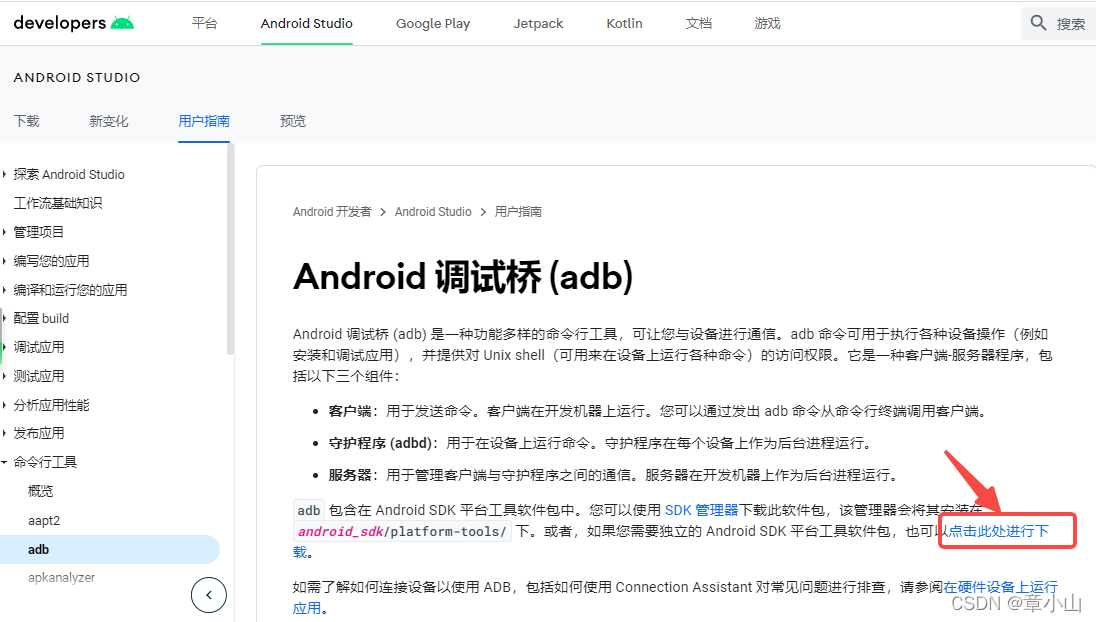
Task: Open "概览" under 命令行工具
Action: [x=40, y=490]
